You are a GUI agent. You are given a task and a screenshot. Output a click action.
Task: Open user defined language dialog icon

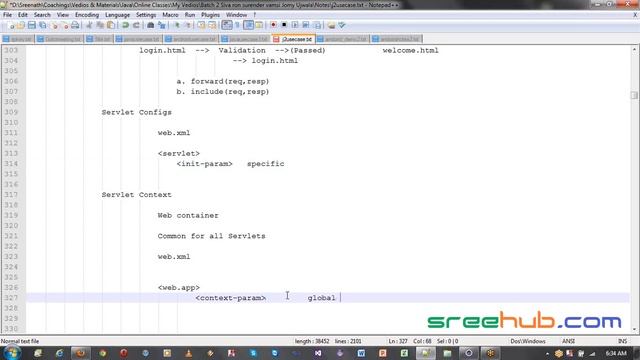coord(259,25)
